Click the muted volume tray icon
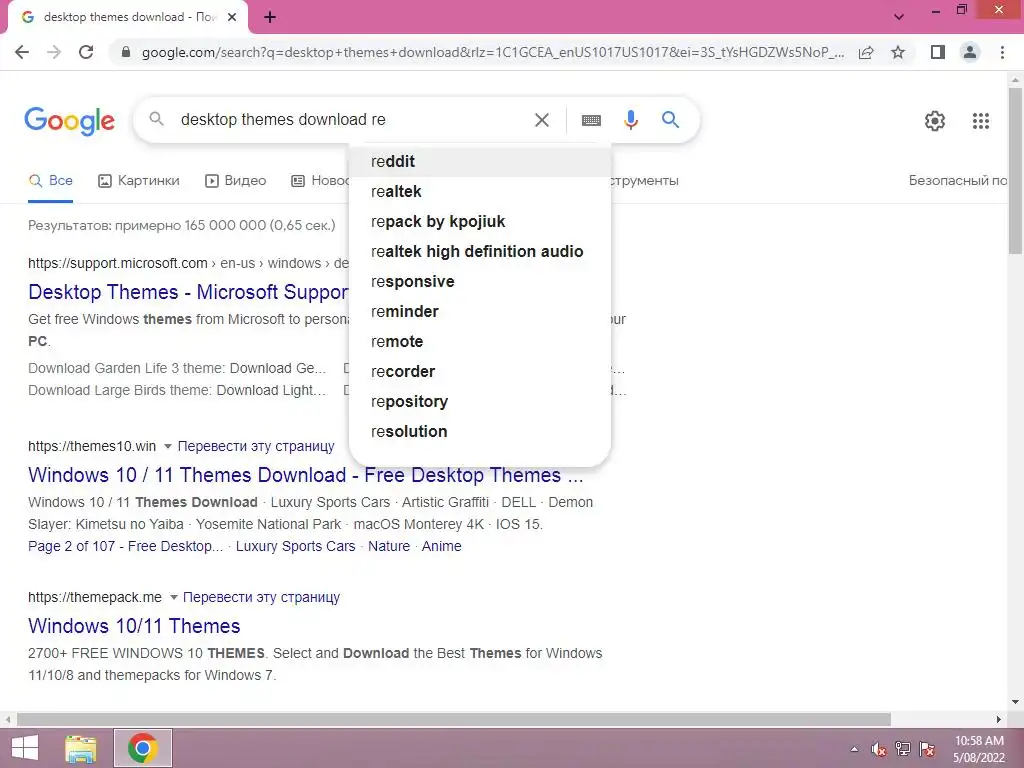1024x768 pixels. [x=878, y=749]
